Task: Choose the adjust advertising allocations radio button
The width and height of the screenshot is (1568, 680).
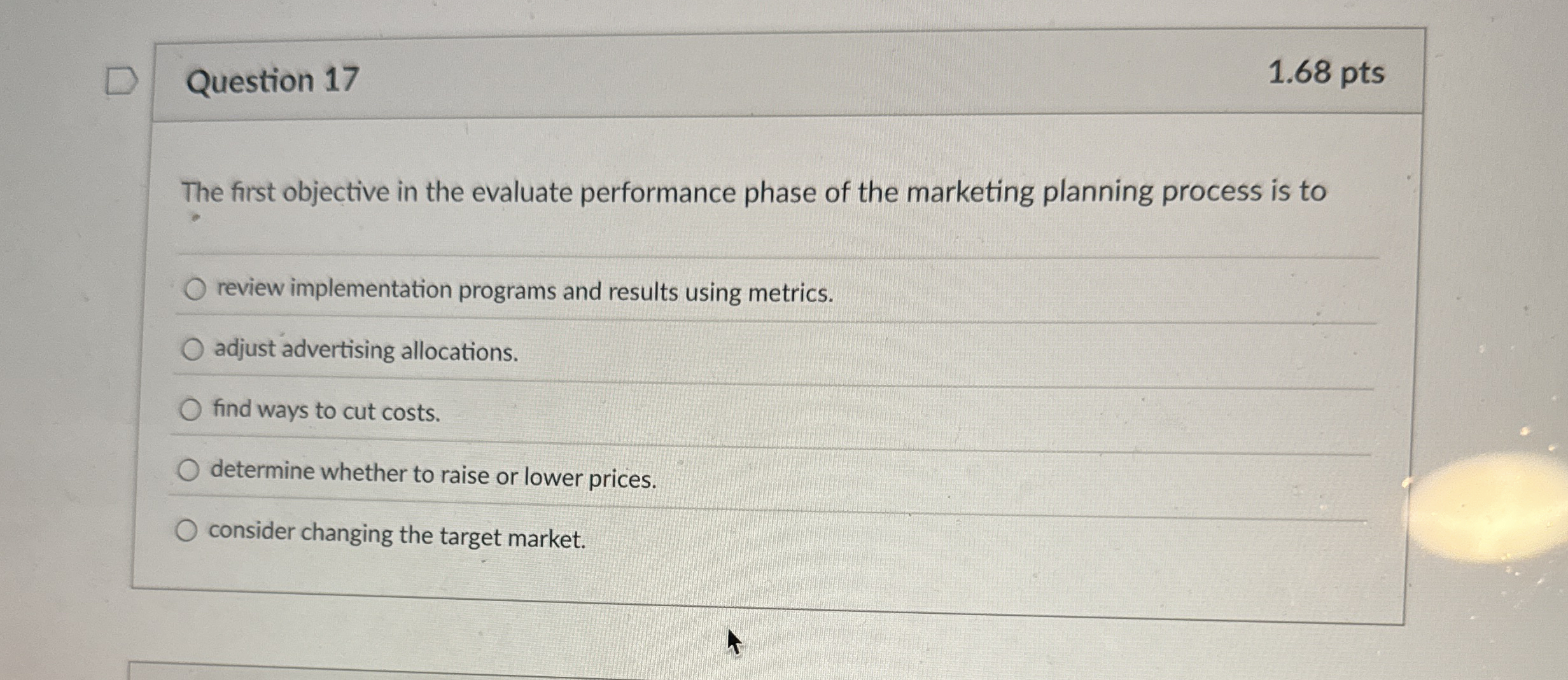Action: tap(192, 349)
